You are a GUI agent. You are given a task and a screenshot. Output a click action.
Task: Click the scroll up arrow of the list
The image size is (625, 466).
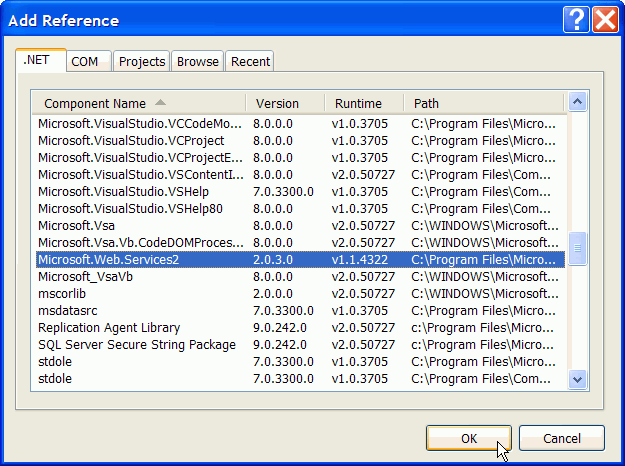coord(578,102)
